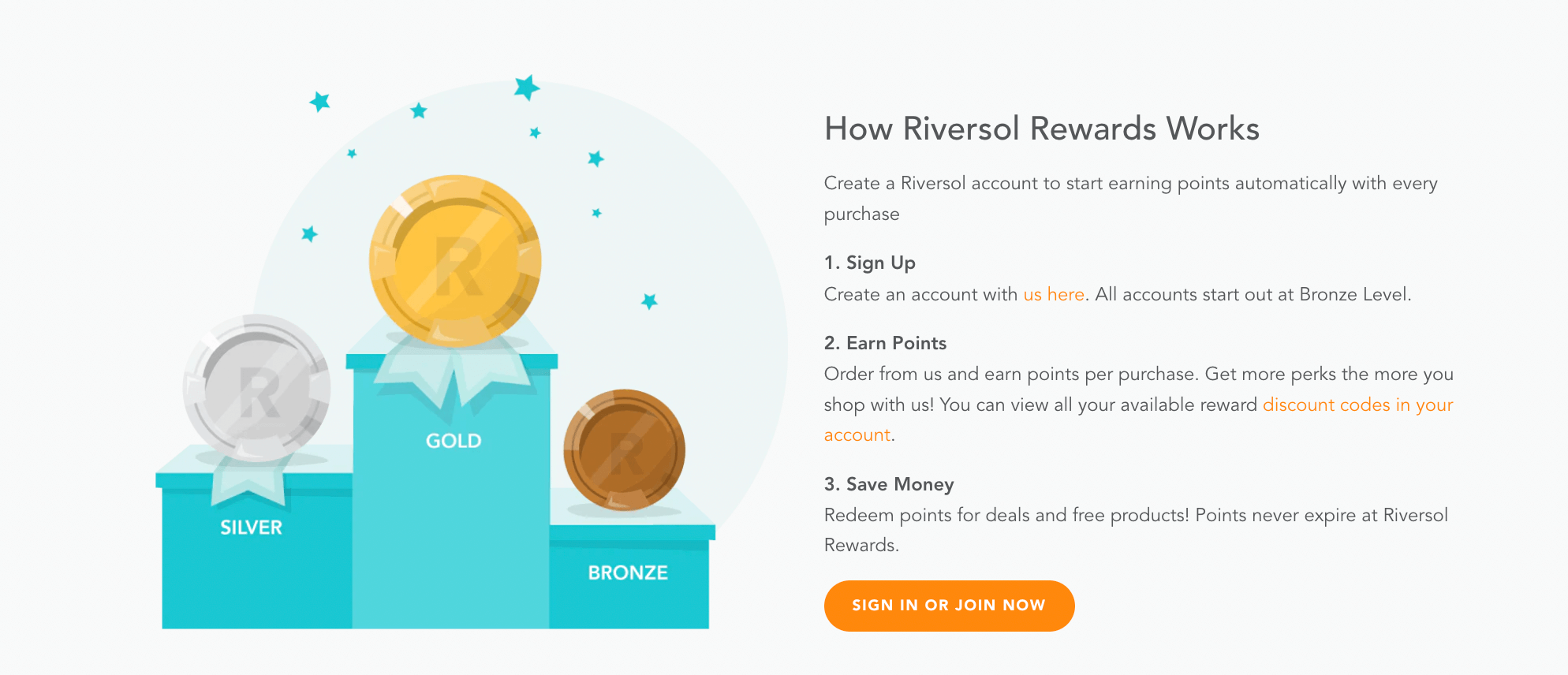Image resolution: width=1568 pixels, height=675 pixels.
Task: Click the '3. Save Money' heading
Action: click(888, 484)
